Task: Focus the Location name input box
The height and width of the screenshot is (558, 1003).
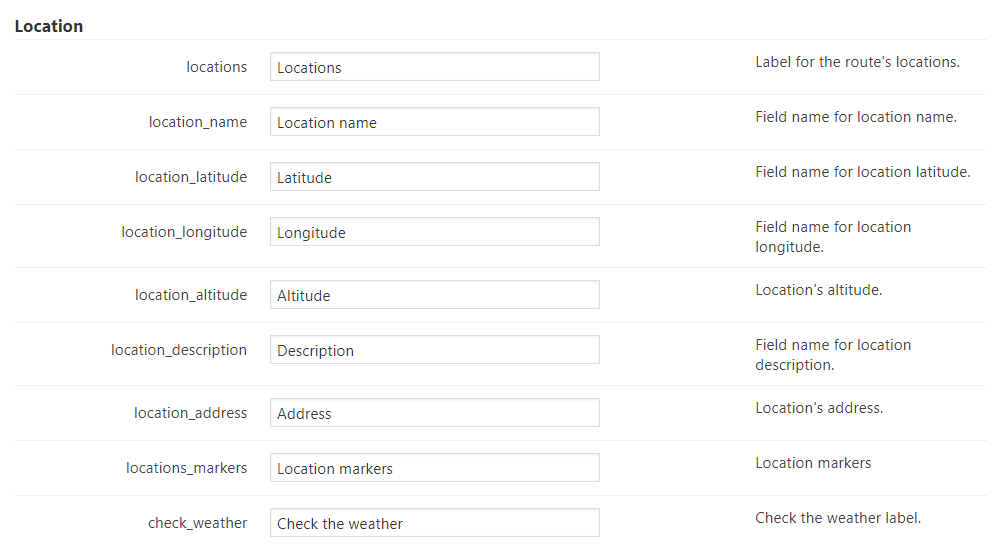Action: (434, 122)
